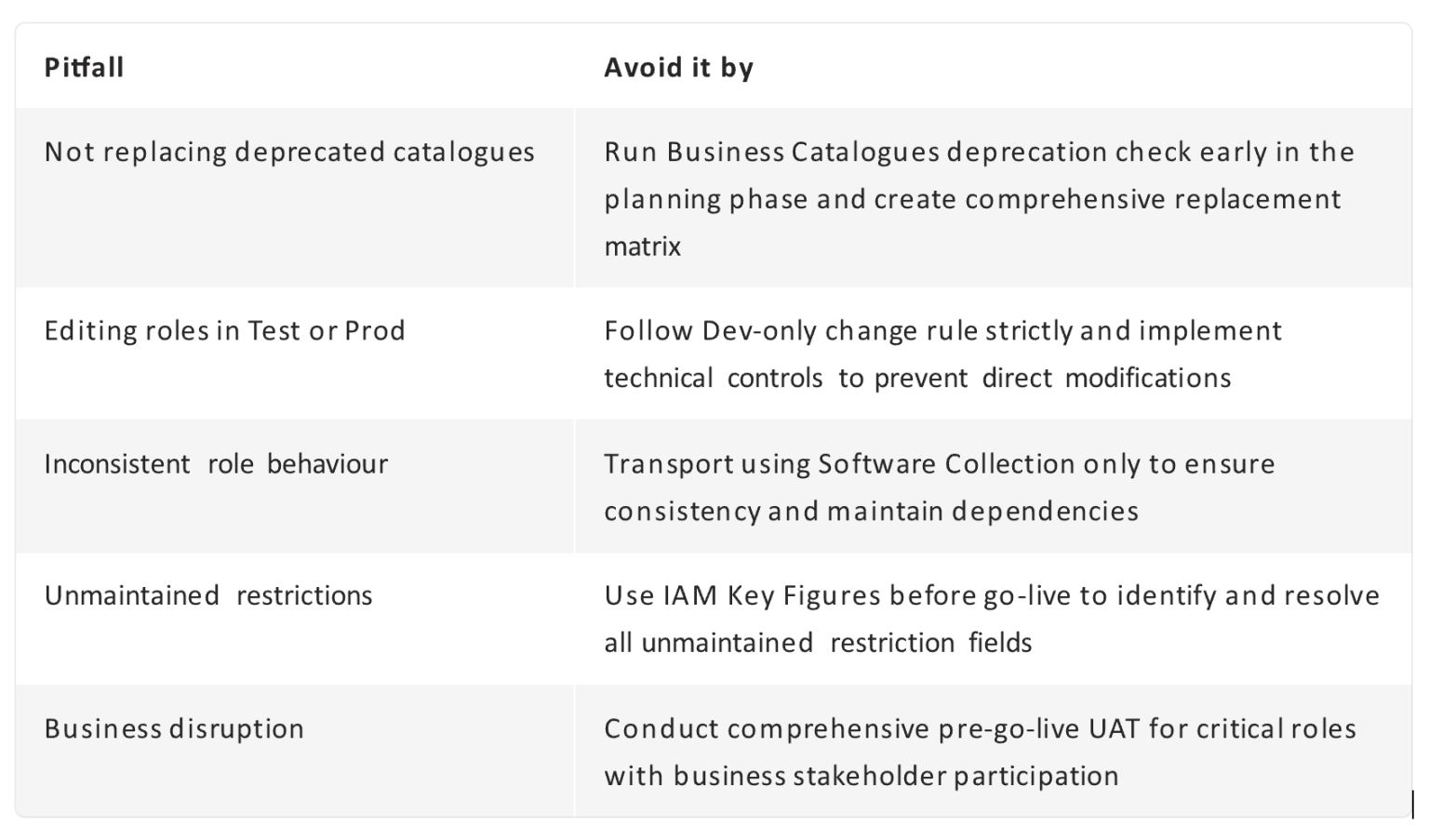Screen dimensions: 1429x840
Task: Select the consistency and maintain dependencies line
Action: point(871,511)
